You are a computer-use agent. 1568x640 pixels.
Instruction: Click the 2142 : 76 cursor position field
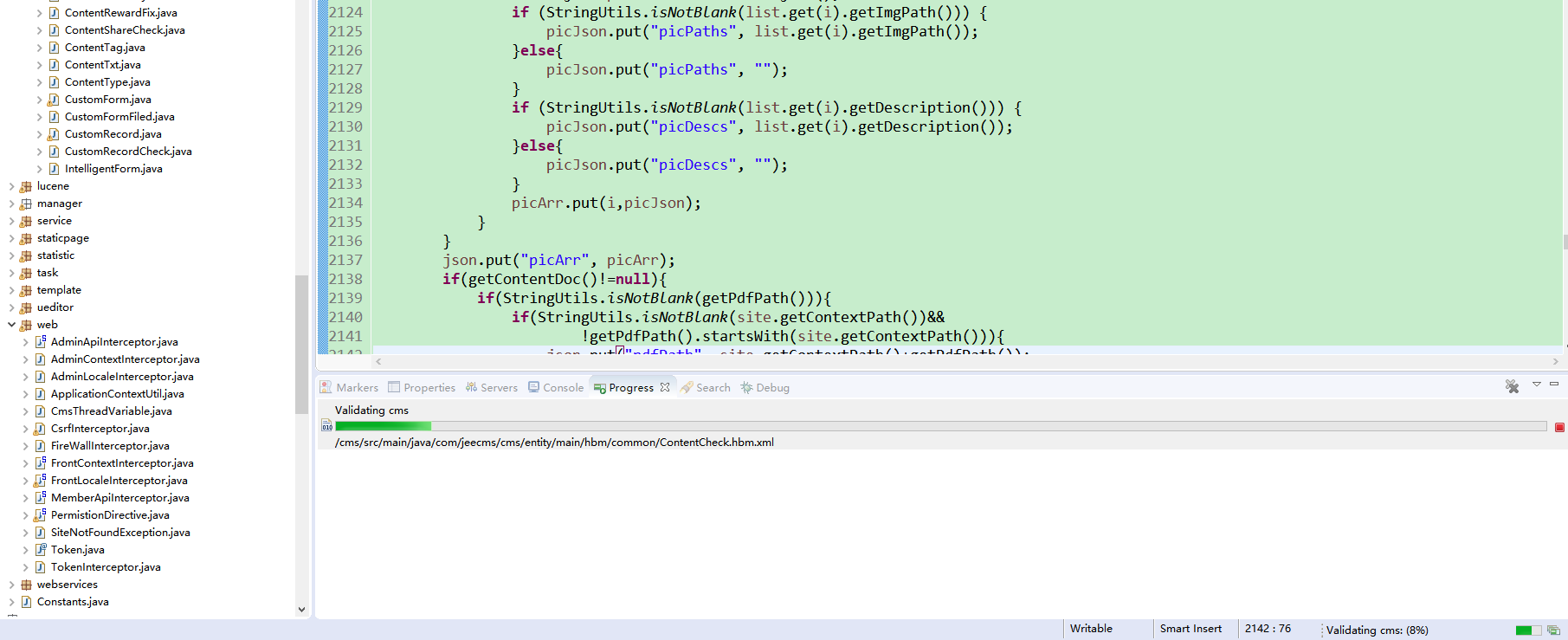(x=1268, y=629)
